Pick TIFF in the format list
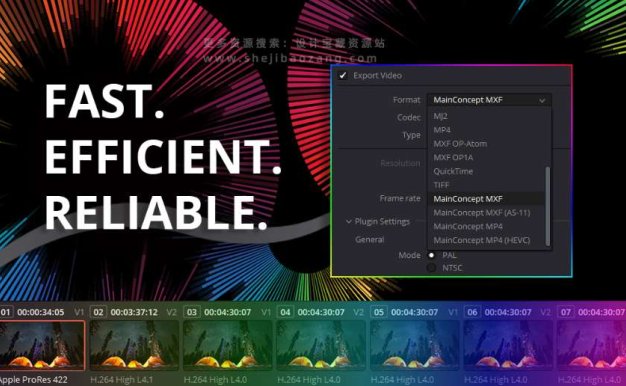The height and width of the screenshot is (386, 626). point(441,185)
